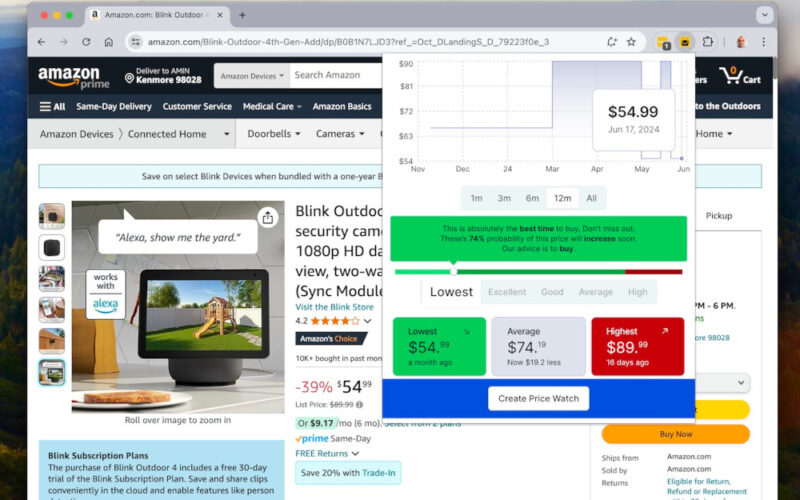Open the Extensions puzzle icon
800x500 pixels.
(x=708, y=42)
